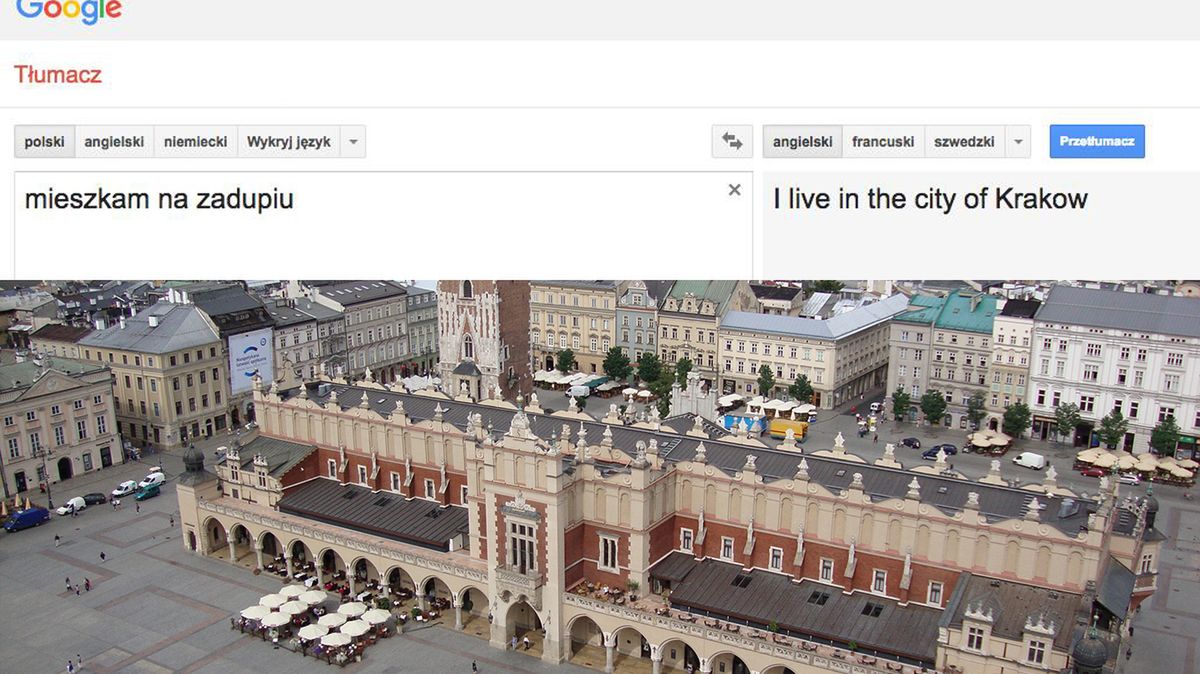The image size is (1200, 674).
Task: Click the Google logo
Action: [68, 11]
